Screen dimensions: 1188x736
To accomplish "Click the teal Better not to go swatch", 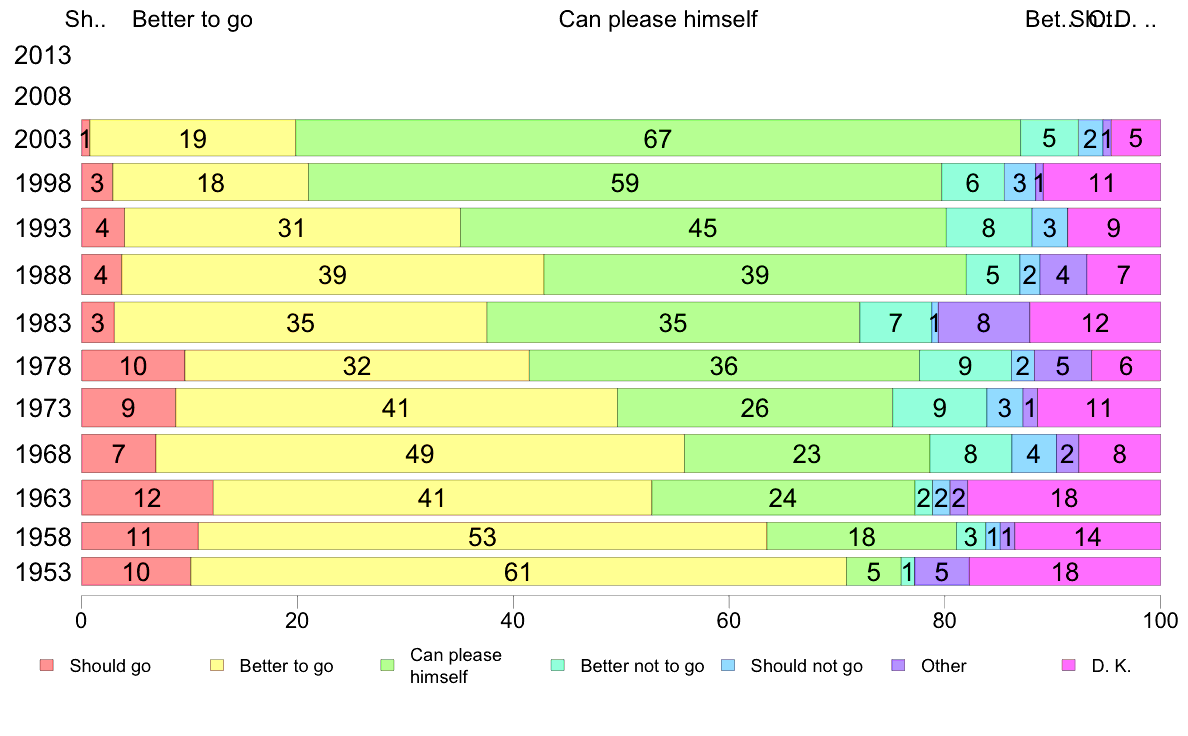I will [558, 666].
